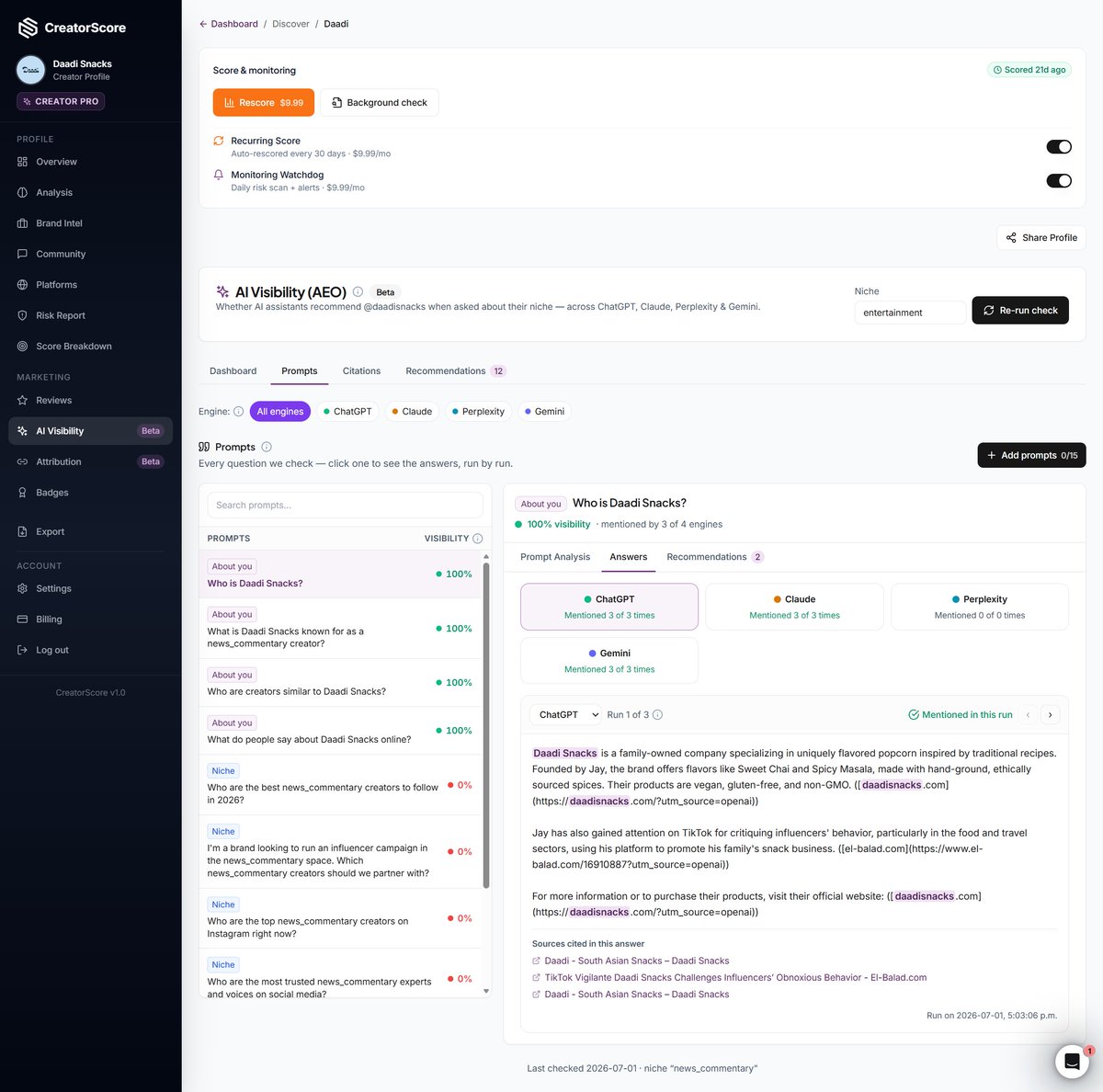The width and height of the screenshot is (1103, 1092).
Task: Toggle the Recurring Score switch
Action: 1059,147
